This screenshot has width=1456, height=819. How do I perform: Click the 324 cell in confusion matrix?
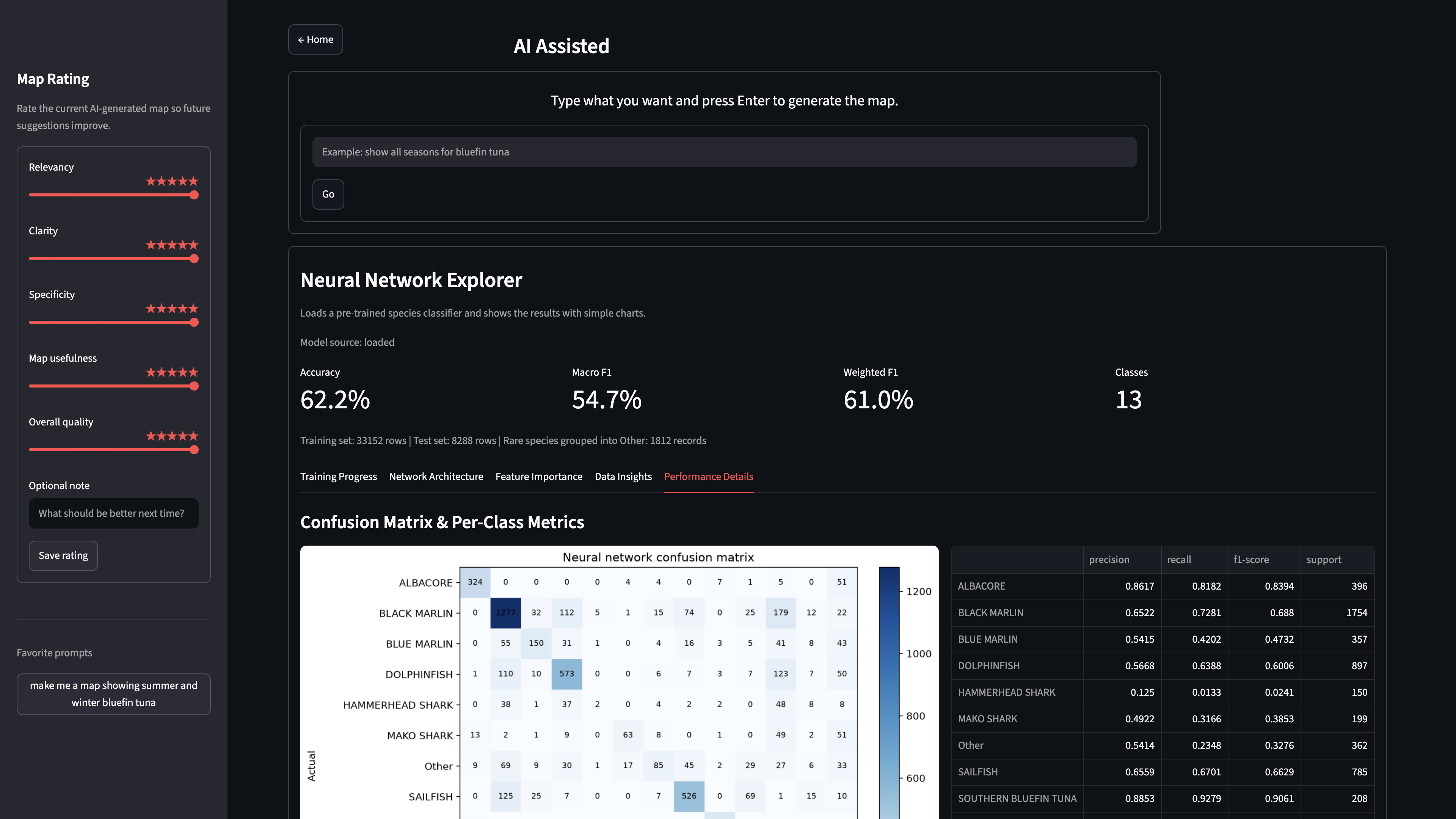click(475, 582)
